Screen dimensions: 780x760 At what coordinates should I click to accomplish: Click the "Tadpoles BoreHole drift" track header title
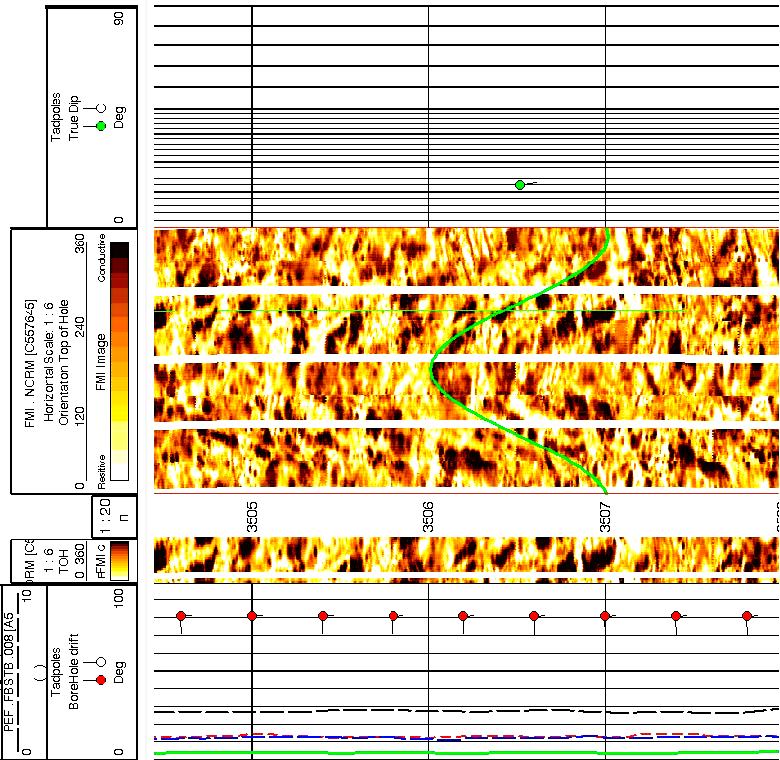[64, 678]
